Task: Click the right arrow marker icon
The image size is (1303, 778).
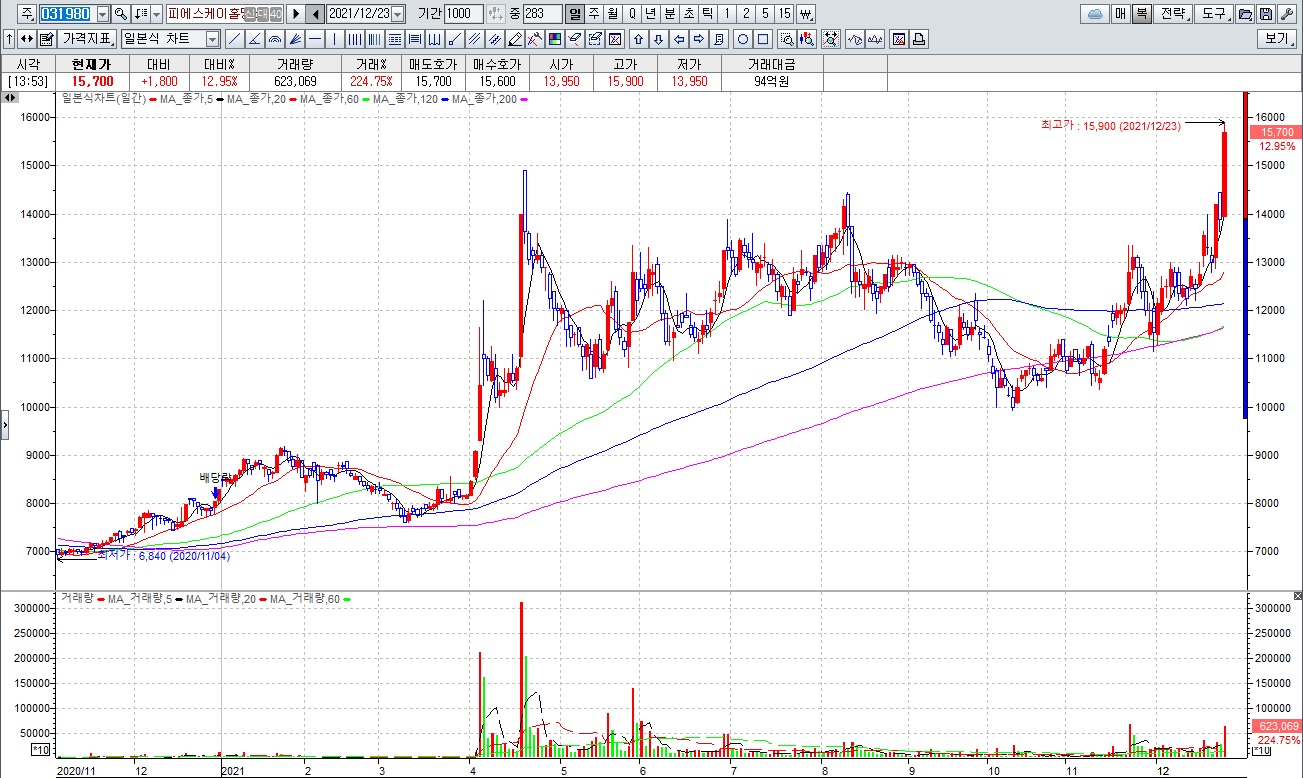Action: pos(698,39)
